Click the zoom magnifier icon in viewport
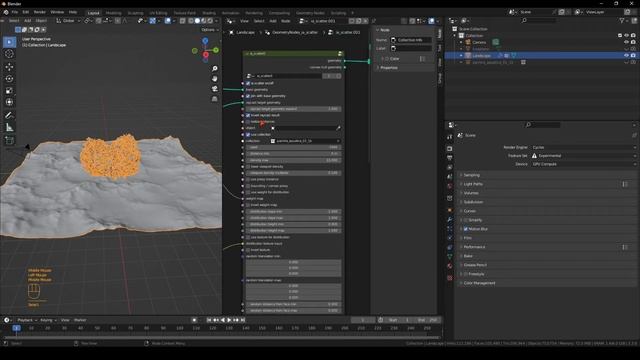640x360 pixels. point(215,69)
